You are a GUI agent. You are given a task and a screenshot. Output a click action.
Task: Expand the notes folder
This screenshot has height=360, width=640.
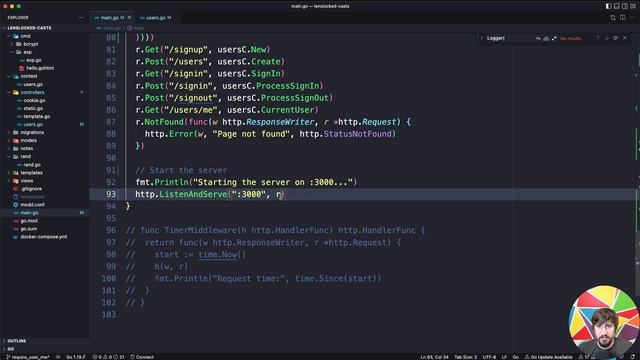[x=44, y=149]
